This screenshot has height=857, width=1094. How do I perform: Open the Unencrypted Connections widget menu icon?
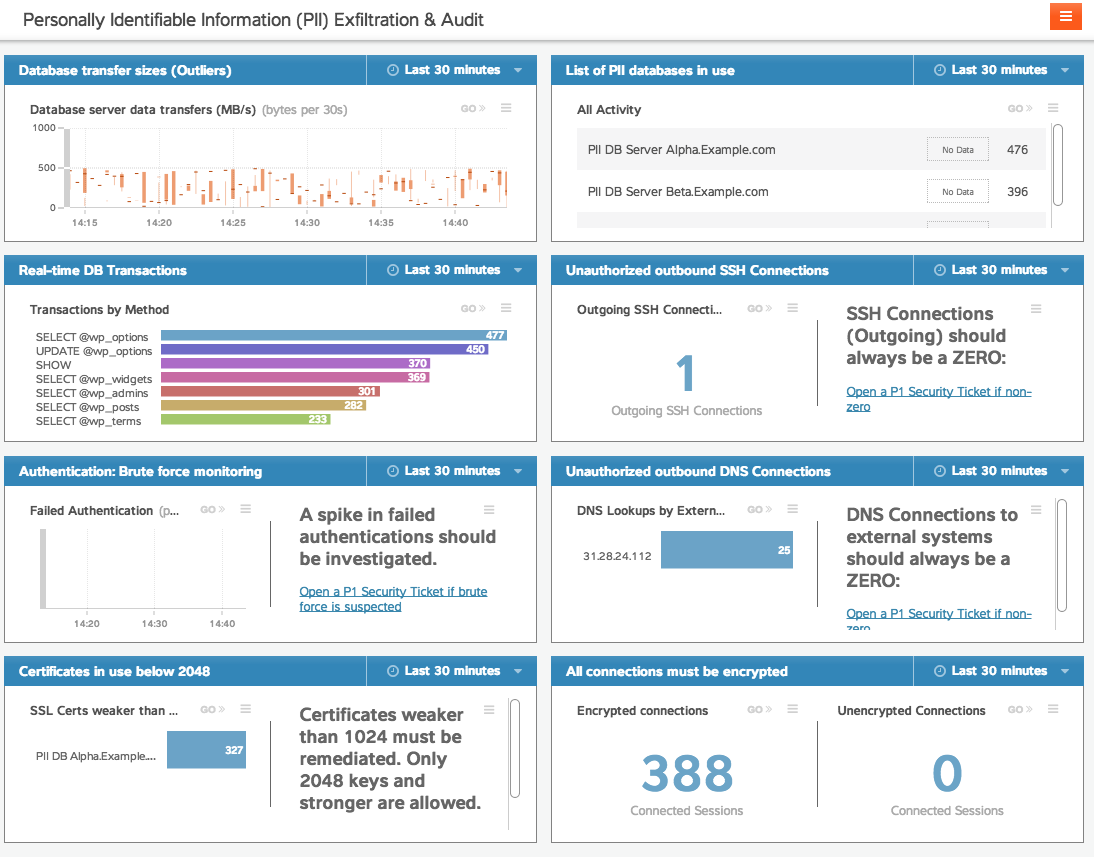point(1052,709)
